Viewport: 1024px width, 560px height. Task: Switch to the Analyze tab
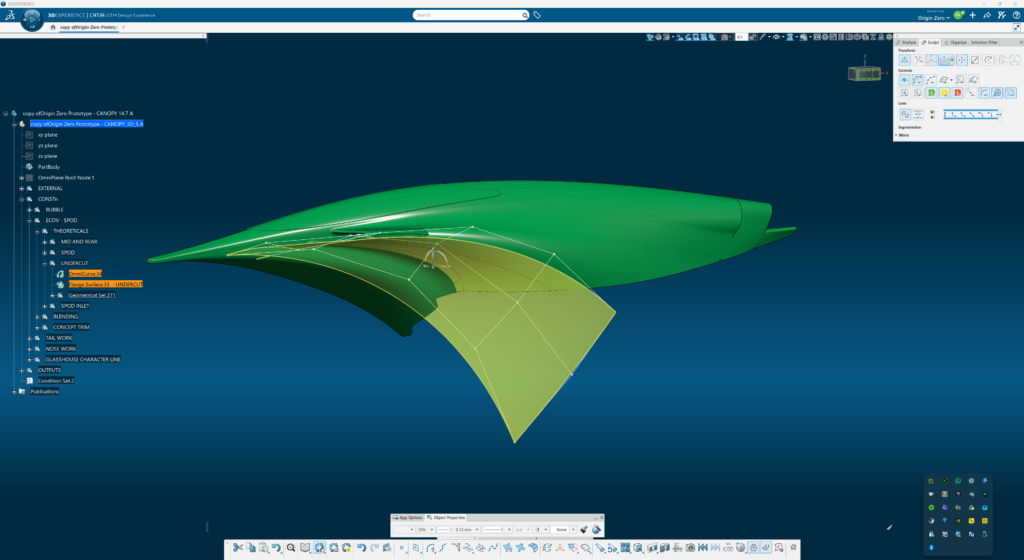pyautogui.click(x=906, y=42)
